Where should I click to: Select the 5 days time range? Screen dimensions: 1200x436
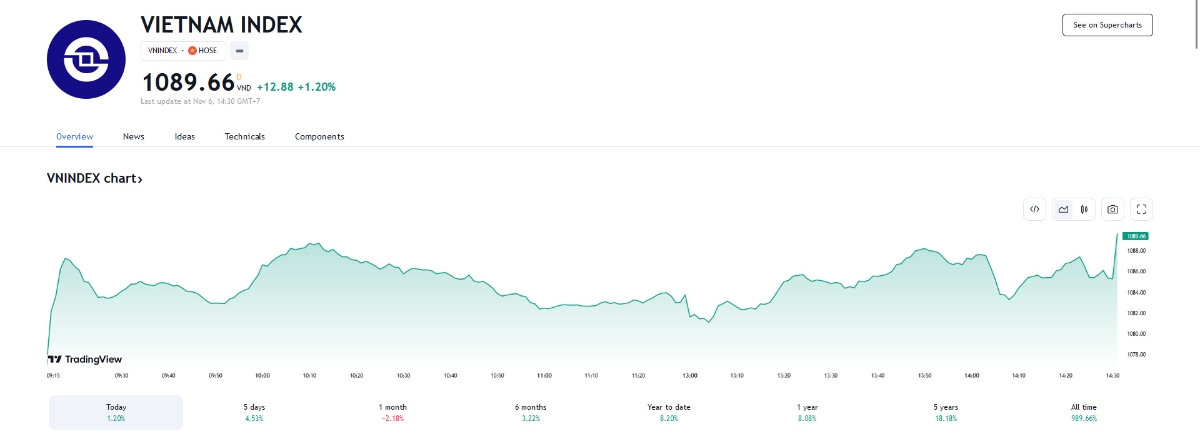pyautogui.click(x=255, y=412)
